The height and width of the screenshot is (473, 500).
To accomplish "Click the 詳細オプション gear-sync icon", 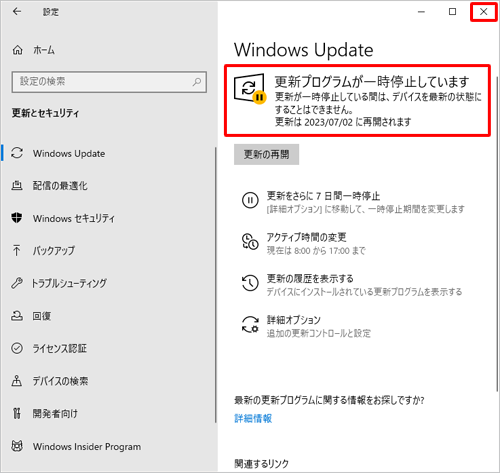I will (x=250, y=325).
